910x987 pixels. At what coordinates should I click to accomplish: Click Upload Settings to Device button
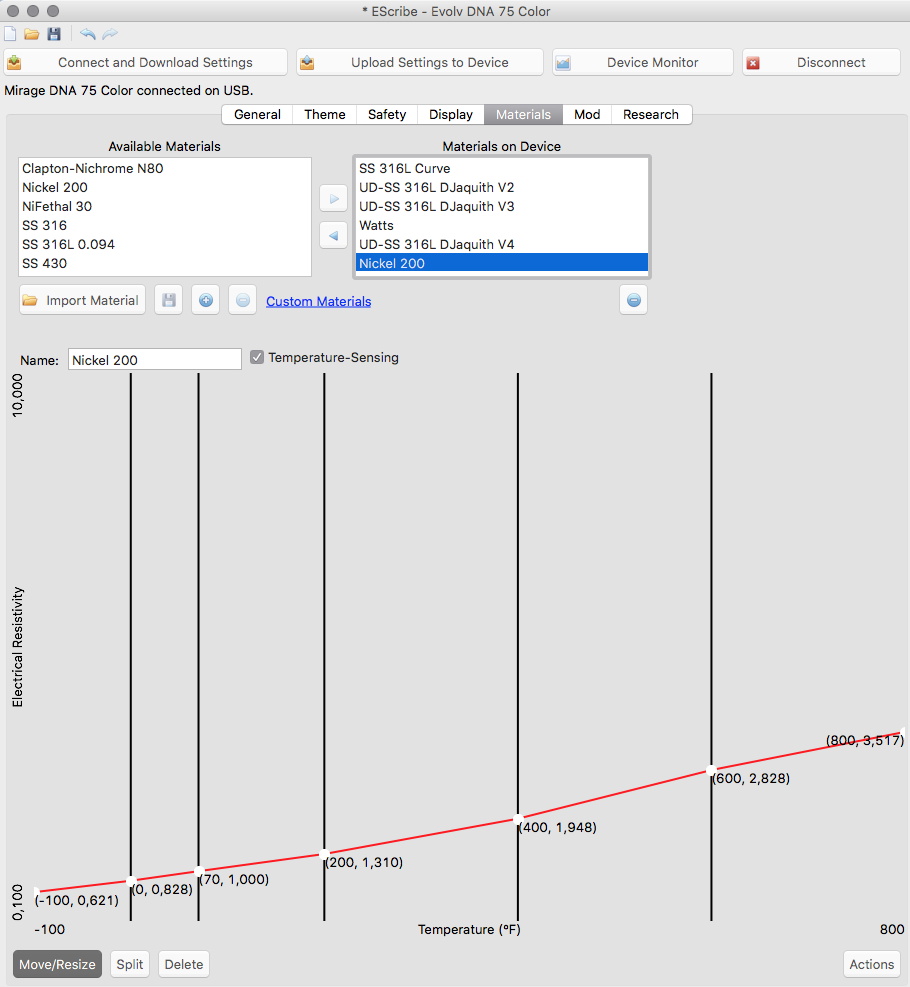[x=420, y=62]
